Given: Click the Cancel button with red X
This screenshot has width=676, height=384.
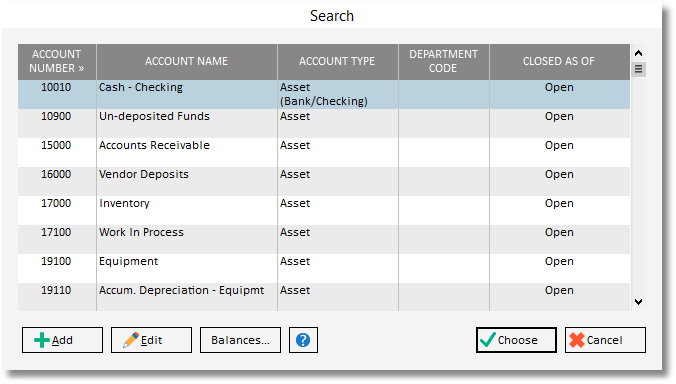Looking at the screenshot, I should click(x=605, y=340).
